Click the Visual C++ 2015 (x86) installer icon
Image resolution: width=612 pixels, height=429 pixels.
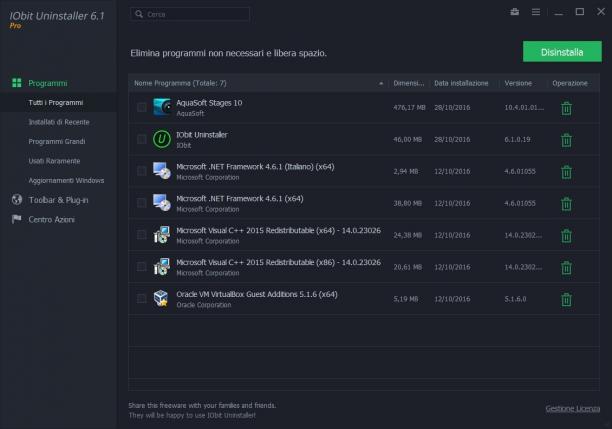pyautogui.click(x=162, y=267)
